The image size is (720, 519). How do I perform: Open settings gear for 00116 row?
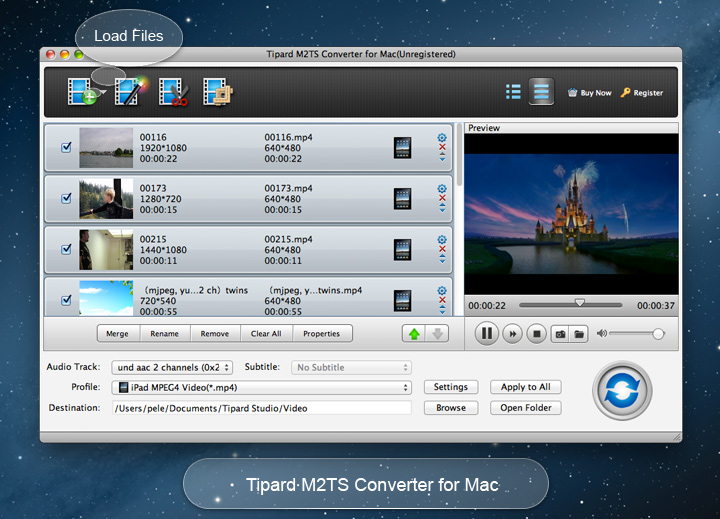(442, 137)
